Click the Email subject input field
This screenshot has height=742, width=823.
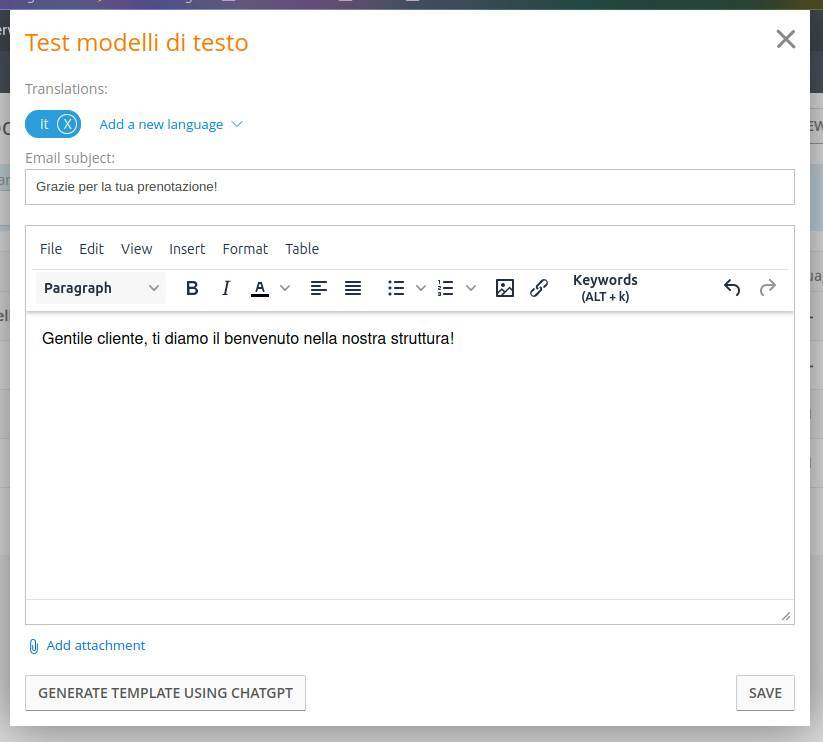coord(410,187)
